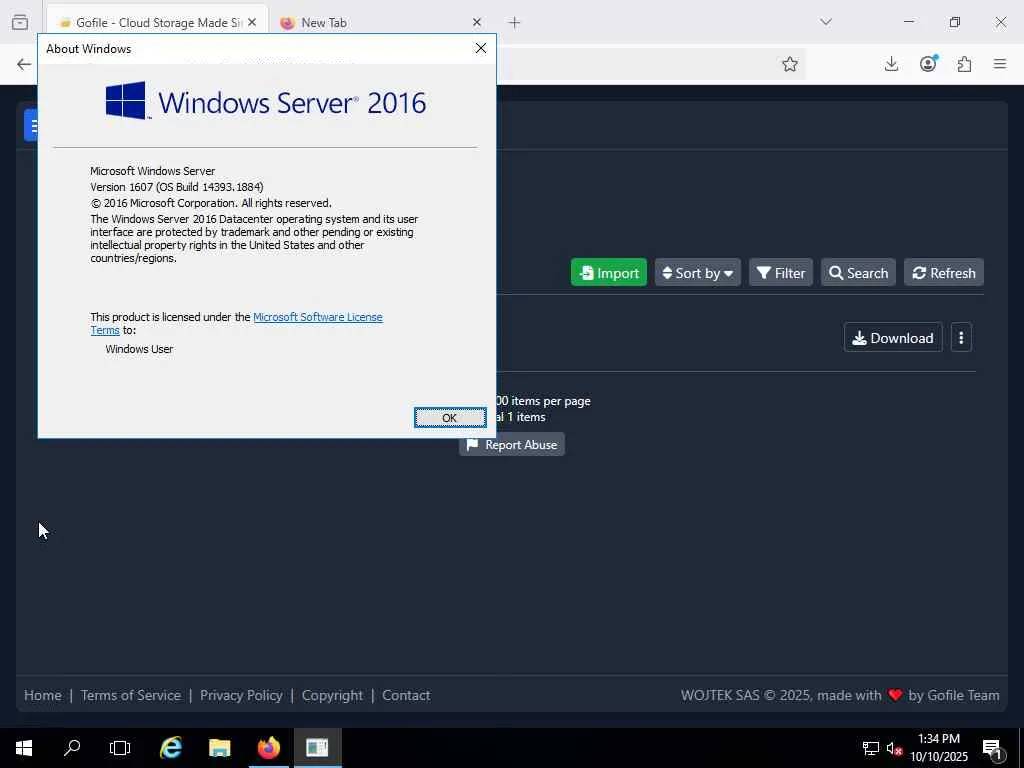Open the Firefox downloads panel
Image resolution: width=1024 pixels, height=768 pixels.
coord(891,64)
